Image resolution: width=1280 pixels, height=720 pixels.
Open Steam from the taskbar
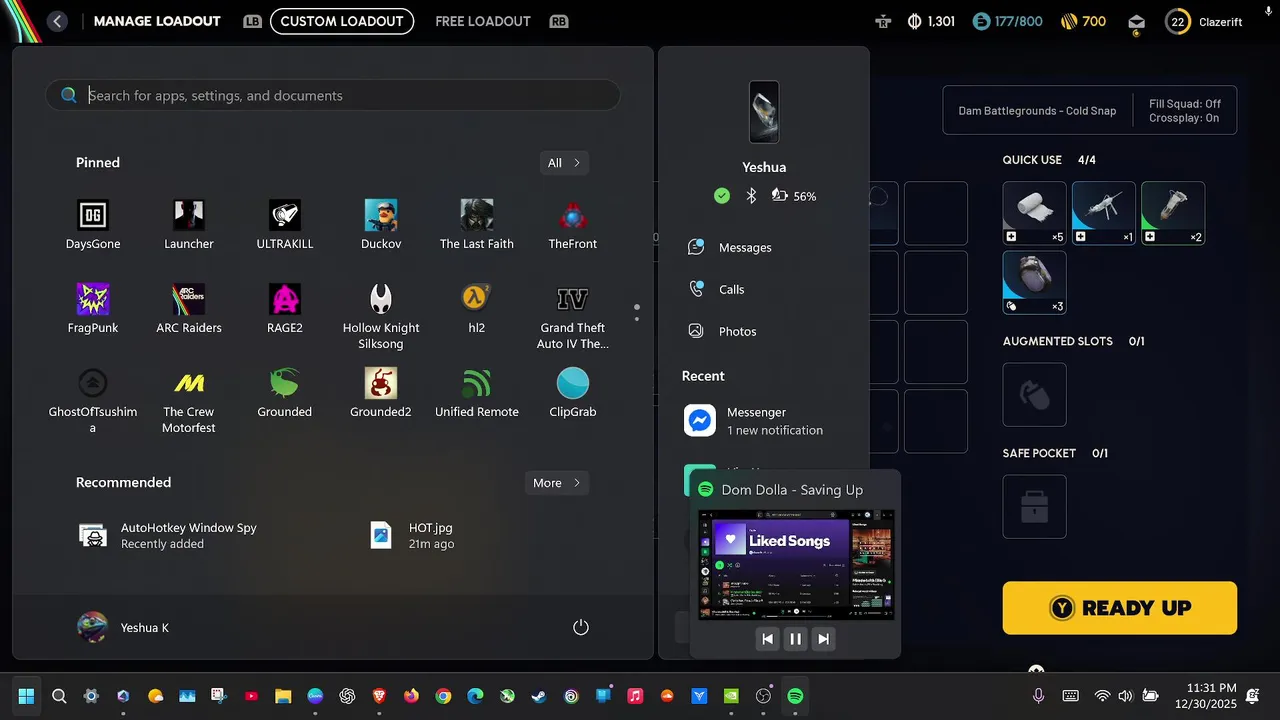coord(539,696)
